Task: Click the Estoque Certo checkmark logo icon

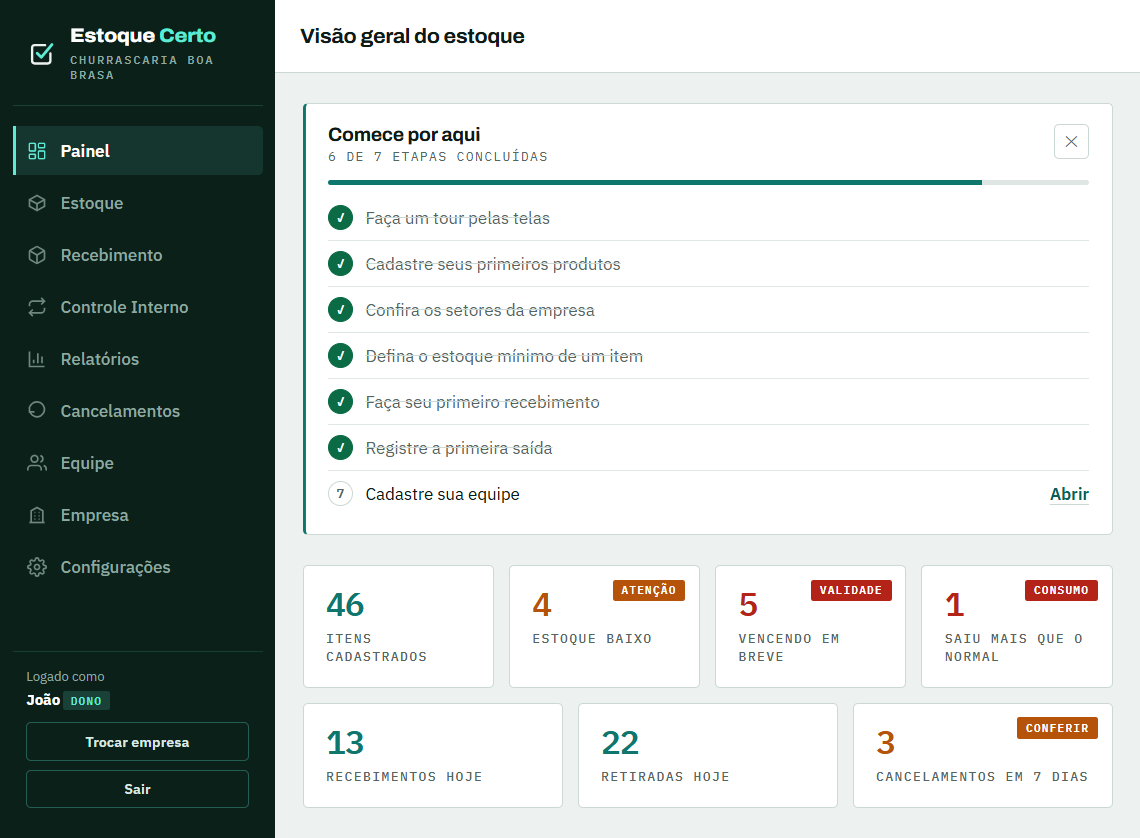Action: pyautogui.click(x=41, y=54)
